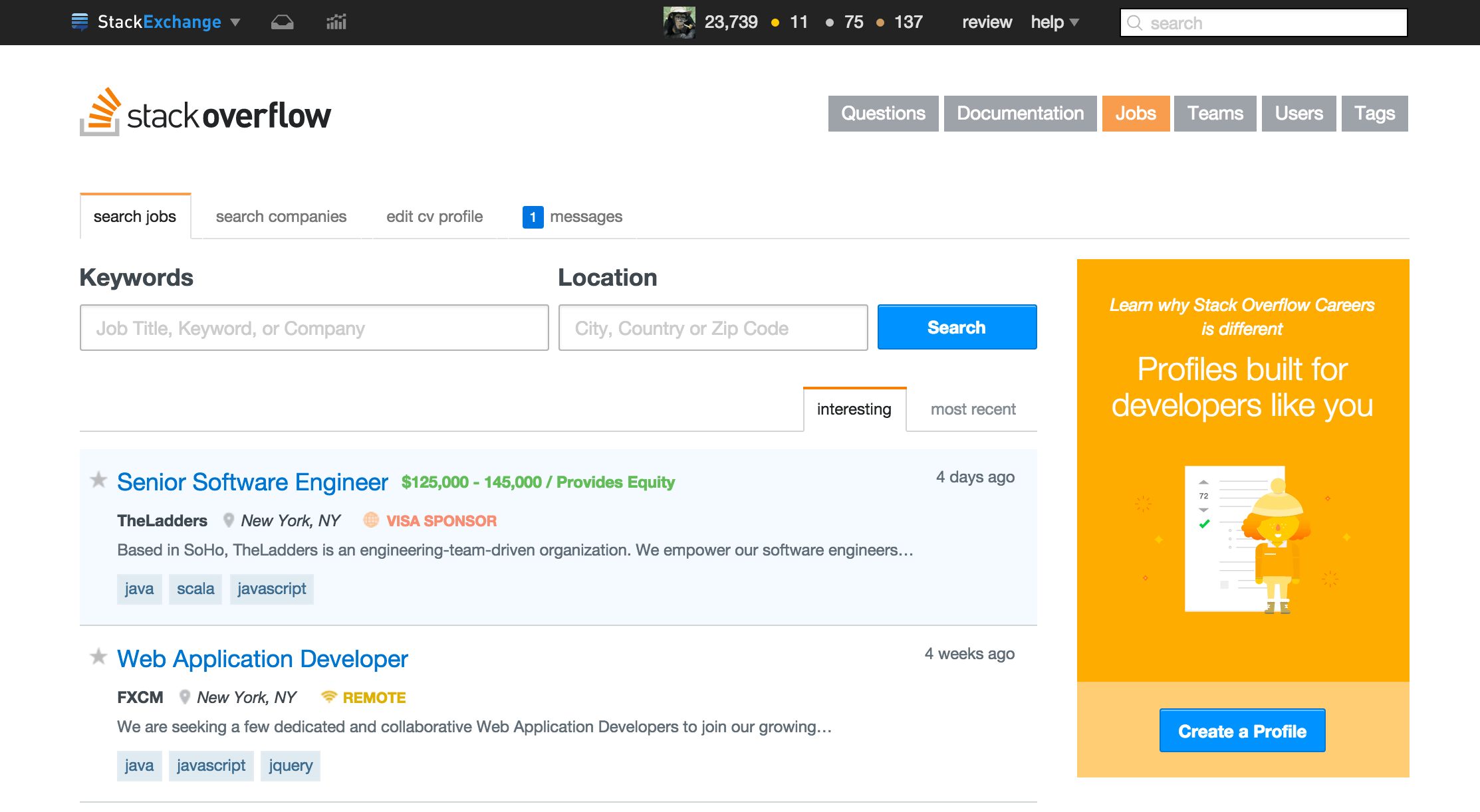Click the Keywords input field

(314, 327)
